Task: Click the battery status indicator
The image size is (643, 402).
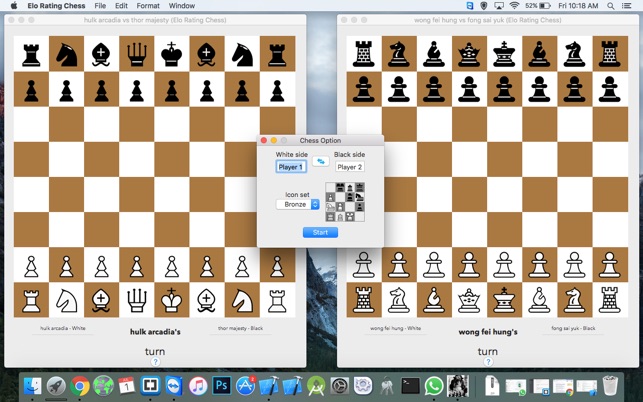Action: (538, 6)
